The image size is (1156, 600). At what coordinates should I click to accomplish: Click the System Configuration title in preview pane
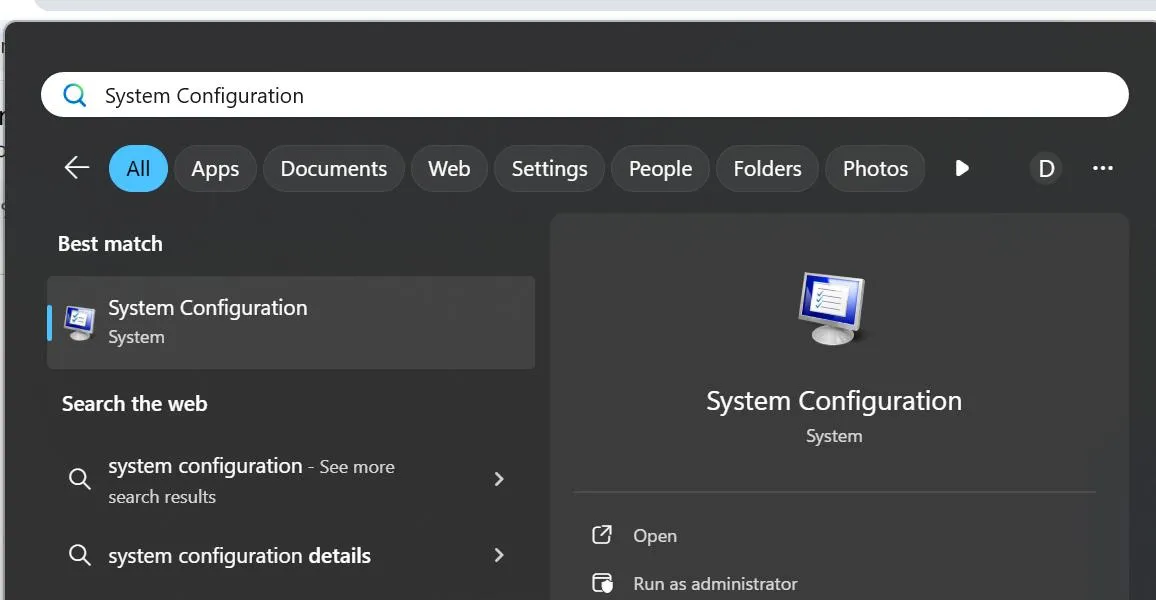pyautogui.click(x=834, y=401)
